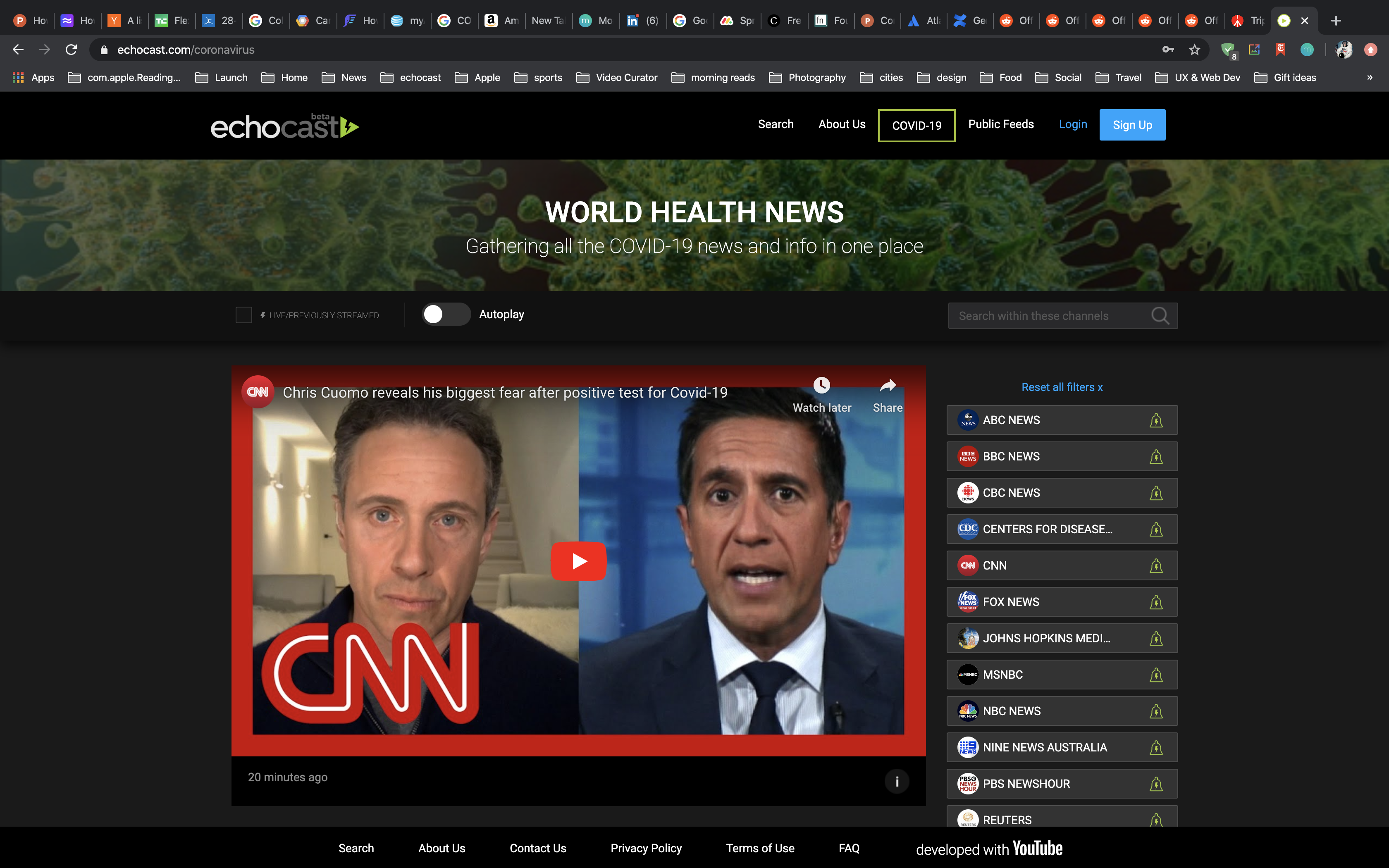This screenshot has width=1389, height=868.
Task: Click the YouTube play button on video
Action: [578, 561]
